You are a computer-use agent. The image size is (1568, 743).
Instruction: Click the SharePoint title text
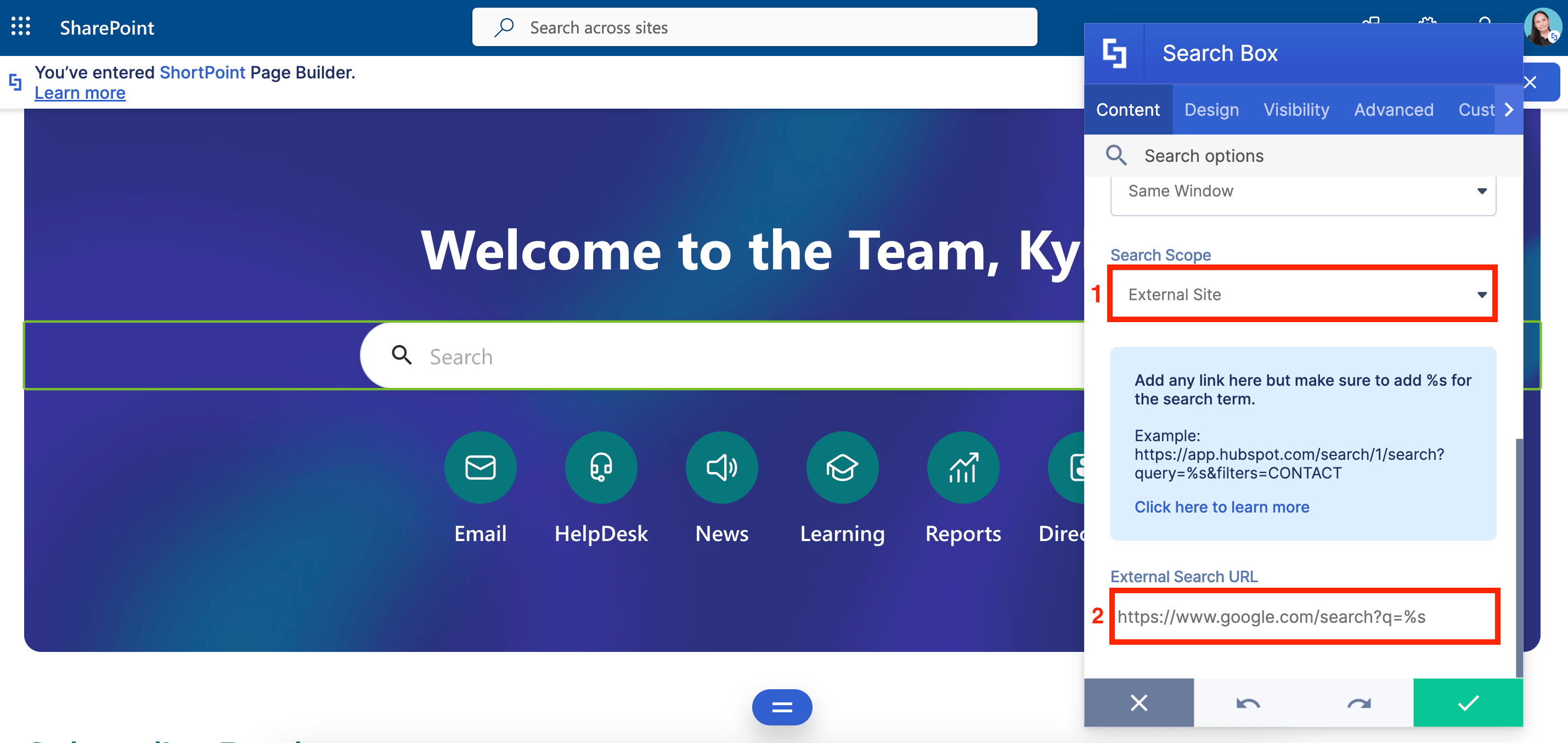coord(106,27)
